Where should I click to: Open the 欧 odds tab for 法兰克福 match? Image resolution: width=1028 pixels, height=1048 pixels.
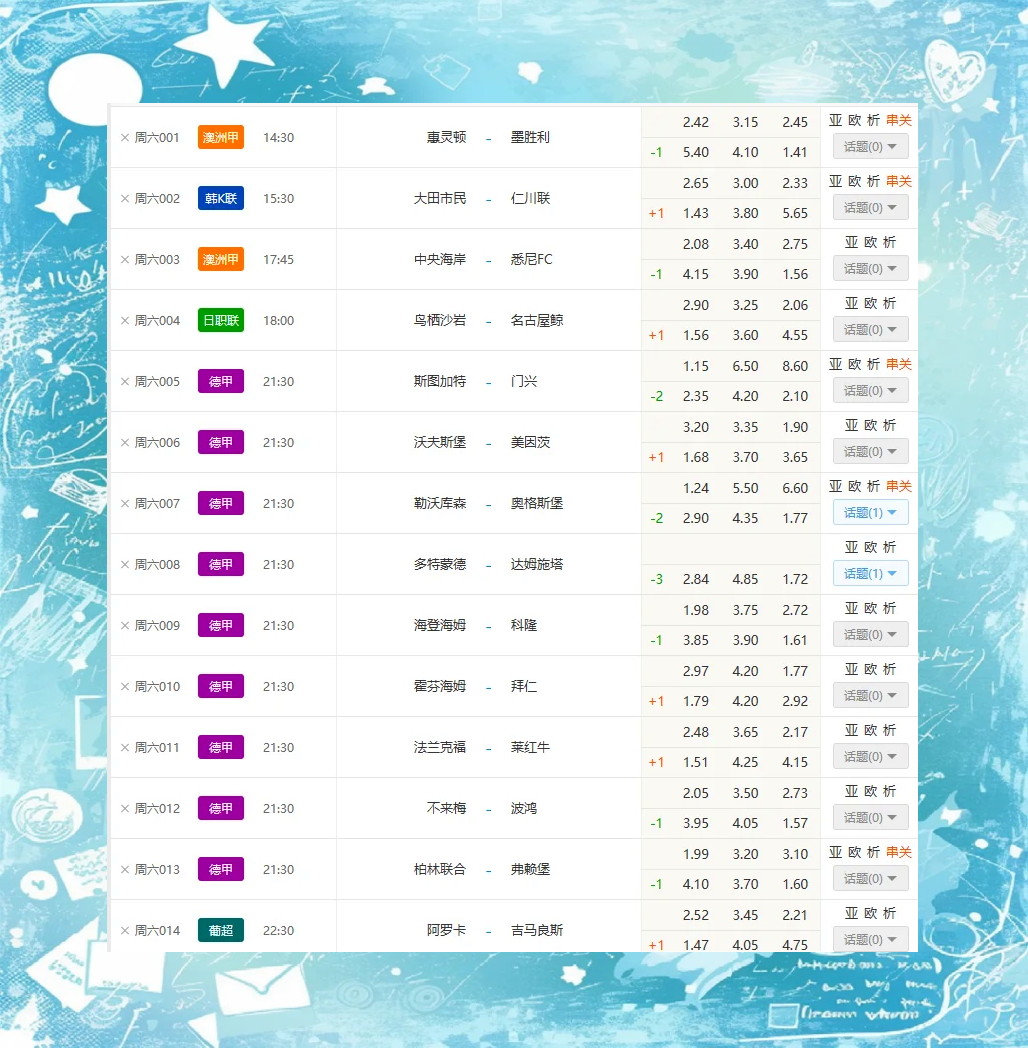point(870,730)
